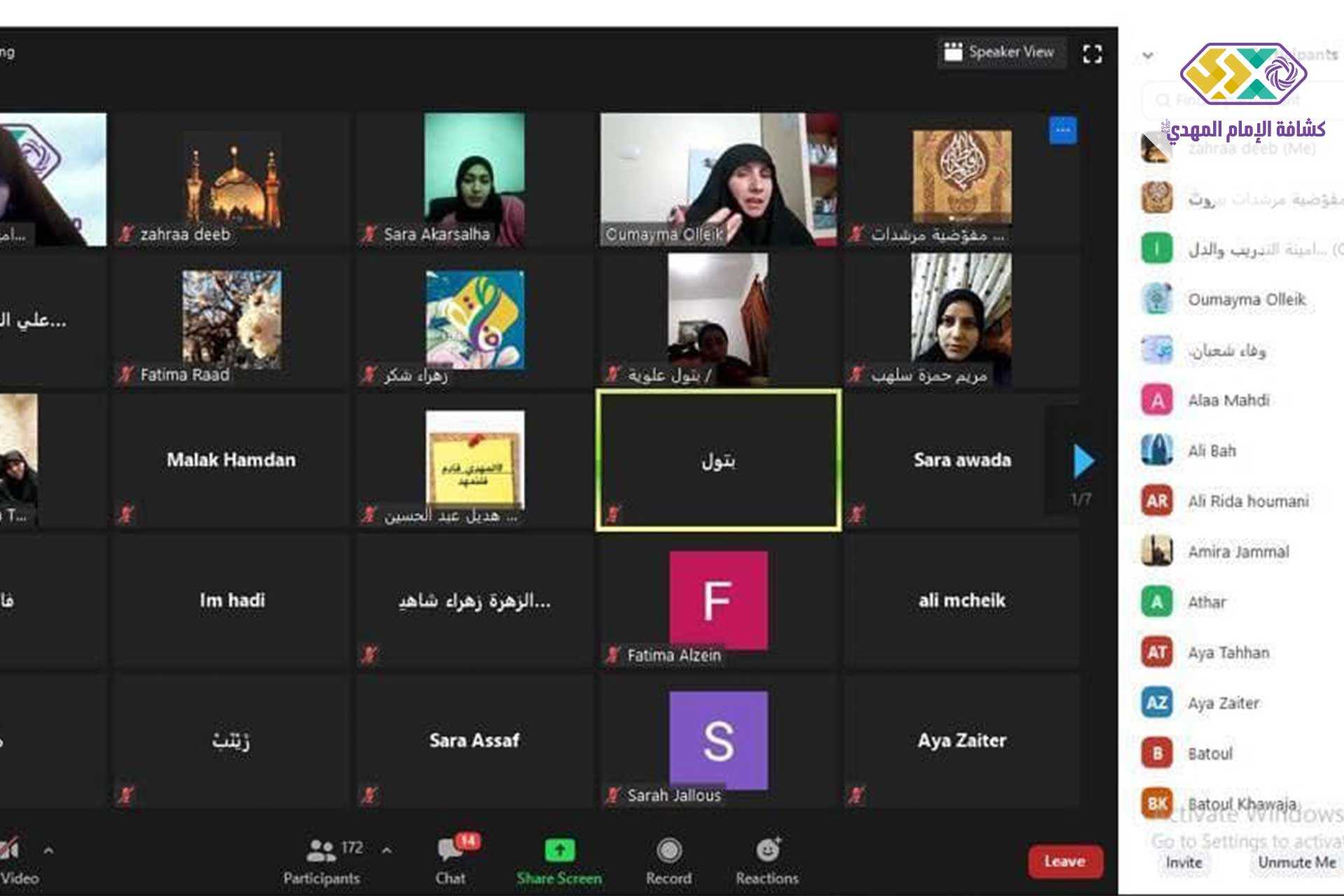Collapse participants panel chevron at top
This screenshot has height=896, width=1344.
pos(1148,55)
